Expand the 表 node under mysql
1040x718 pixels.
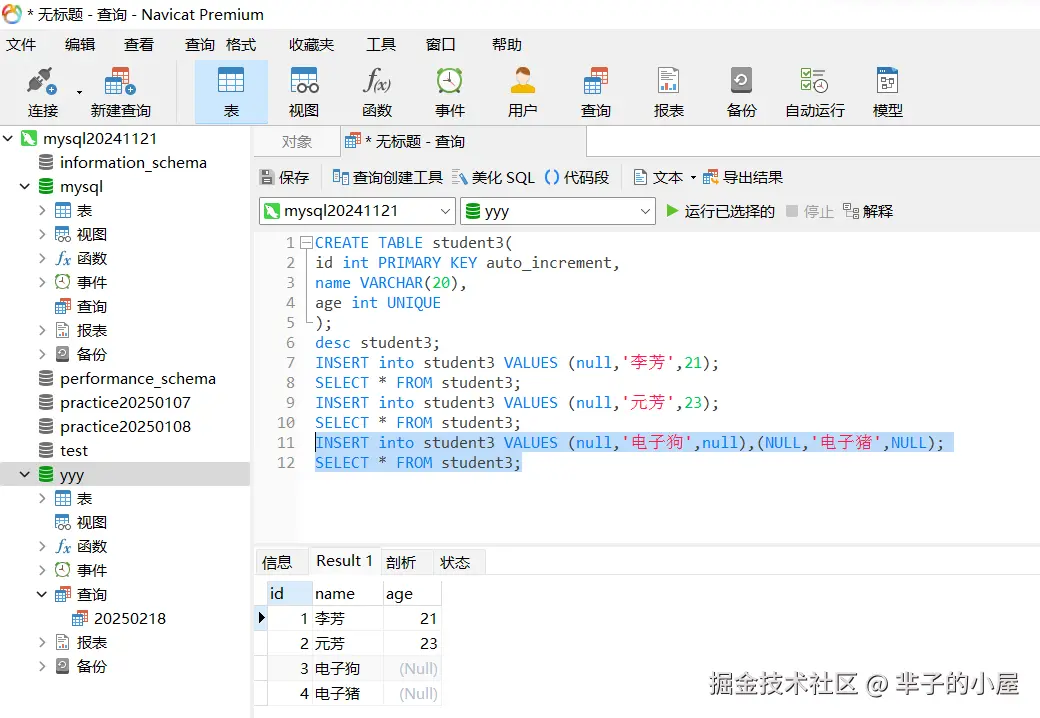(x=42, y=210)
